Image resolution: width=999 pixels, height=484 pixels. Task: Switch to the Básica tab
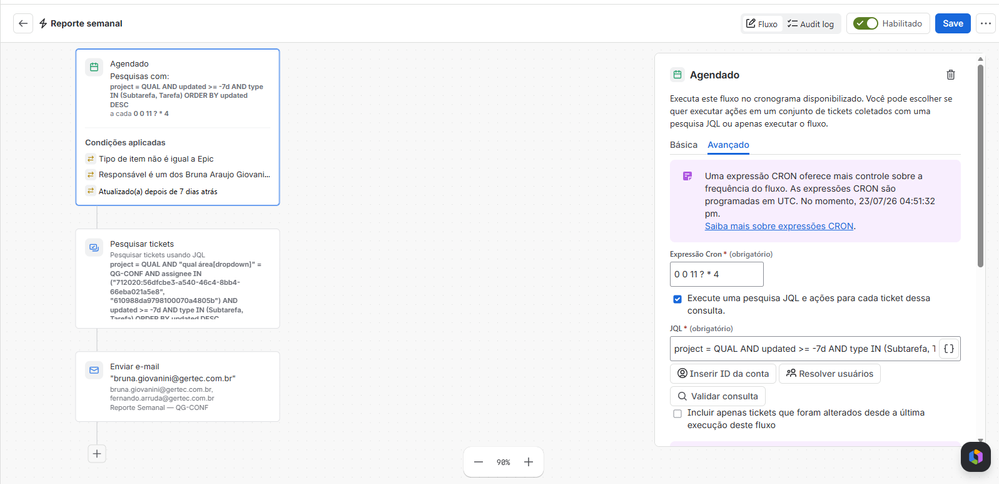pyautogui.click(x=684, y=145)
